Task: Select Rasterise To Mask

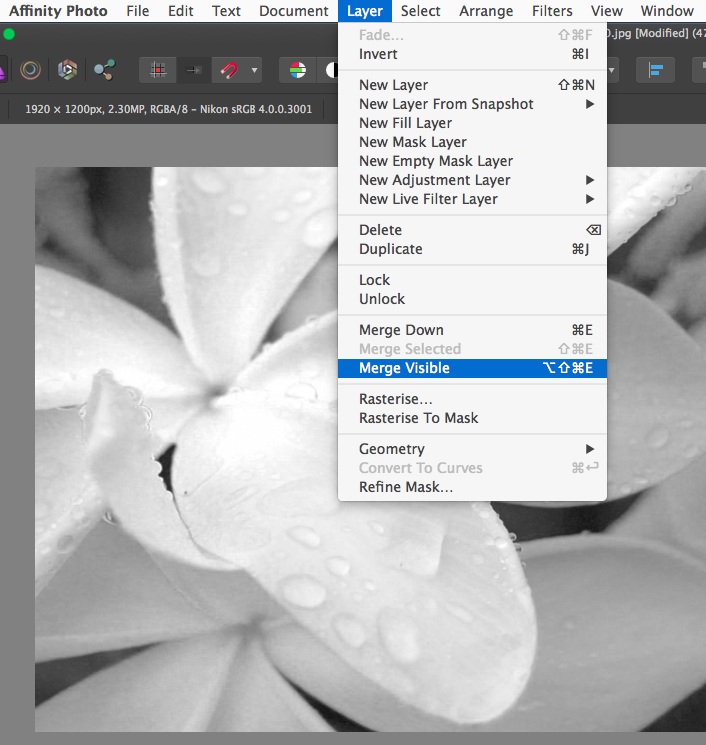Action: coord(419,418)
